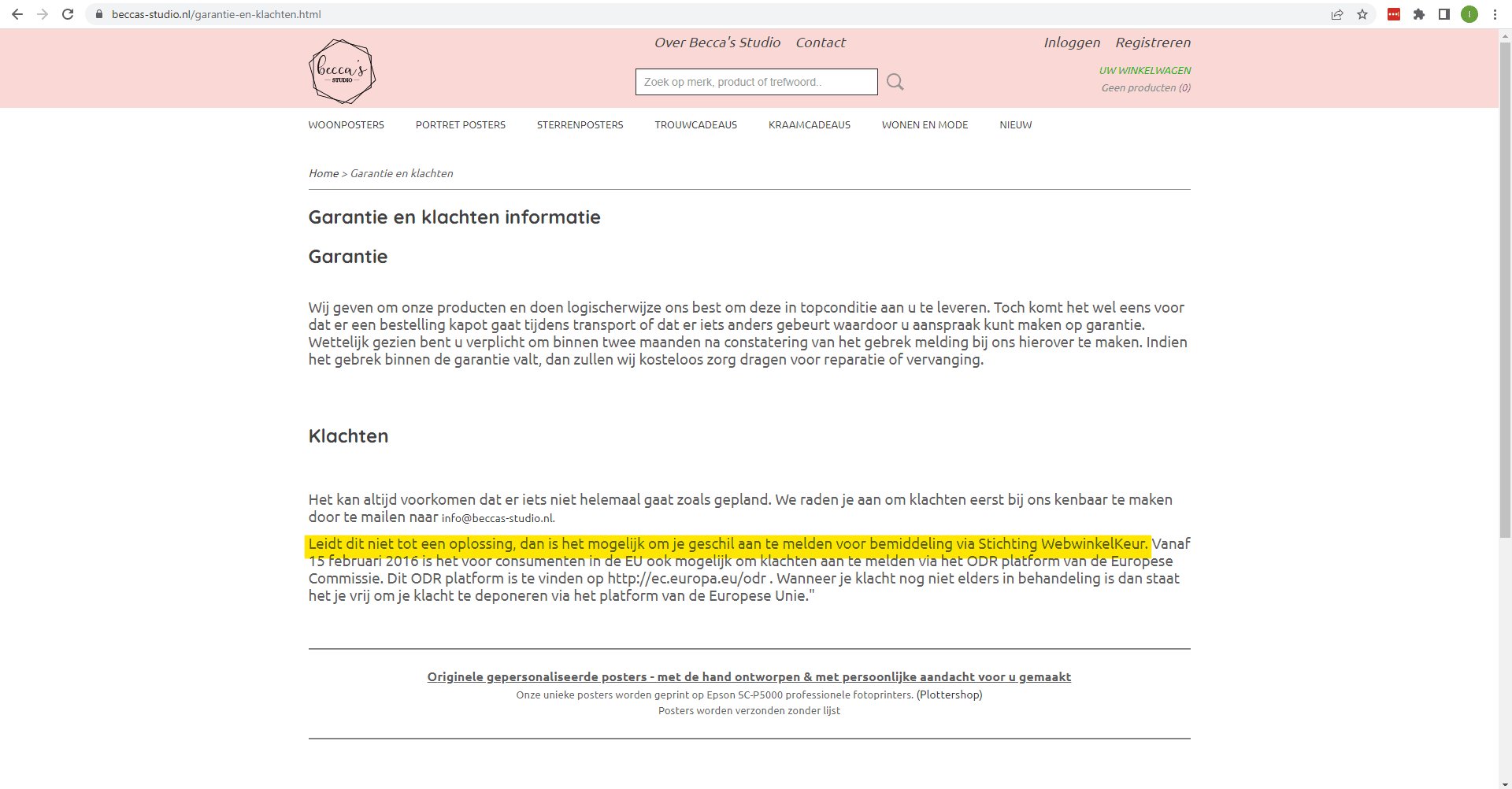Select Sterrenposters category

tap(580, 125)
